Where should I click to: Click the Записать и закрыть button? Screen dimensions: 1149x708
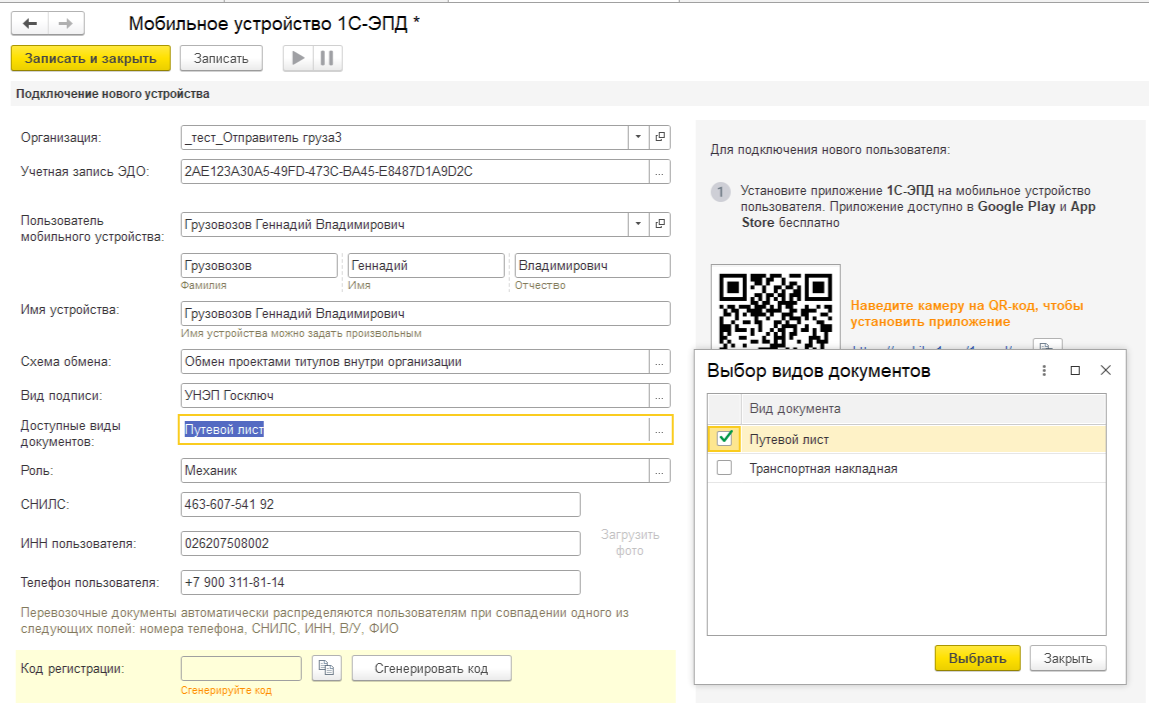(91, 58)
